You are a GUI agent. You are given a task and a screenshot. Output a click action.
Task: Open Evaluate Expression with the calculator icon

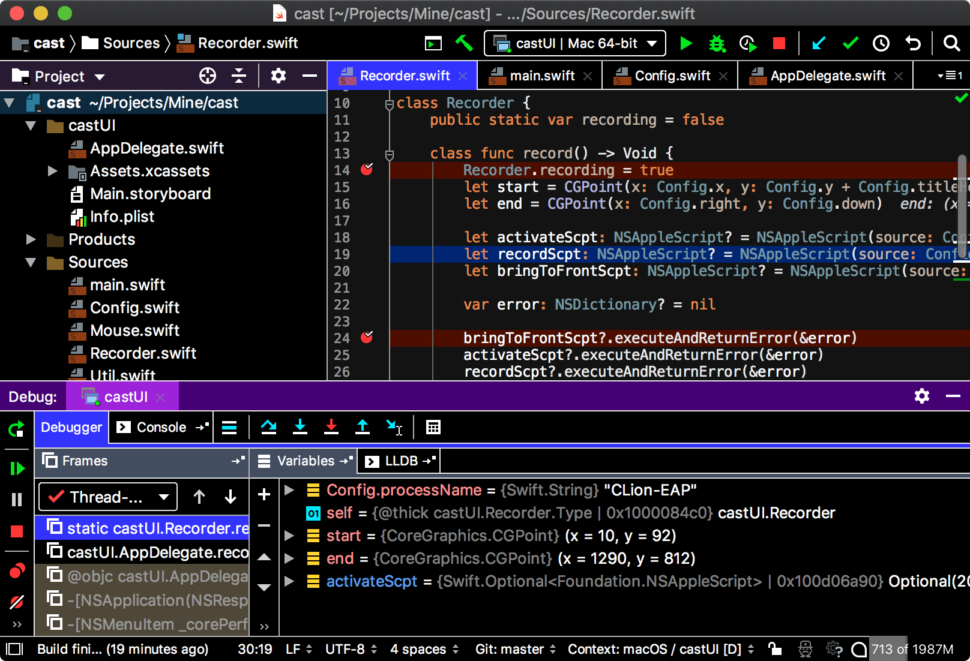pos(433,427)
